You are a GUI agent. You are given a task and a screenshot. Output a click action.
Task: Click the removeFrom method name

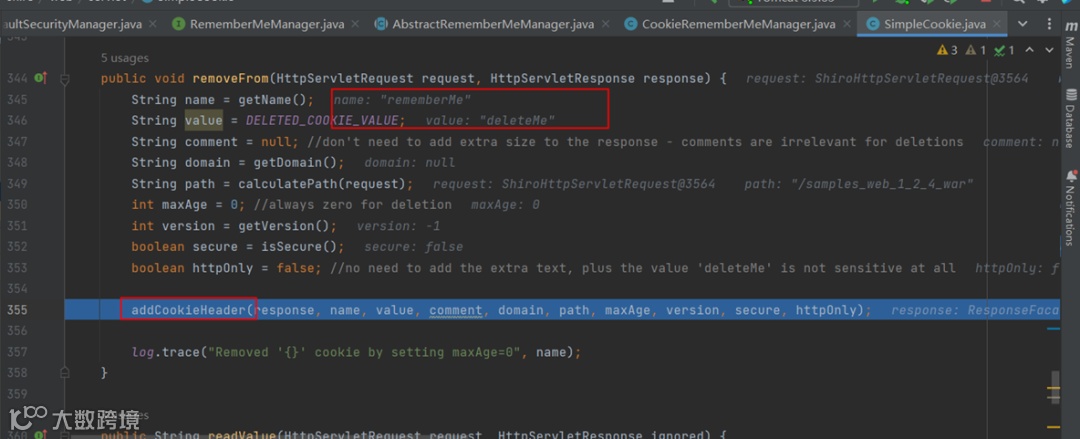pyautogui.click(x=230, y=79)
